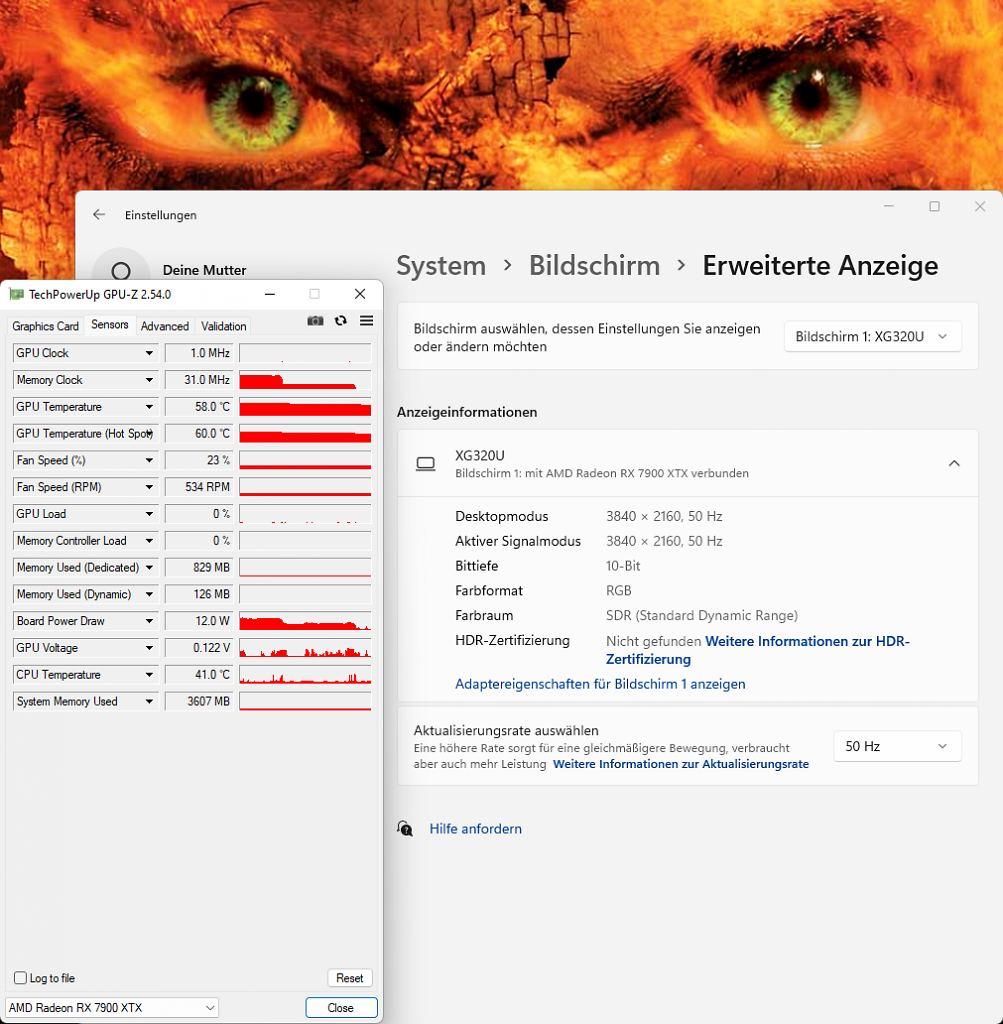
Task: Click the Farbformat value RGB
Action: pos(618,591)
